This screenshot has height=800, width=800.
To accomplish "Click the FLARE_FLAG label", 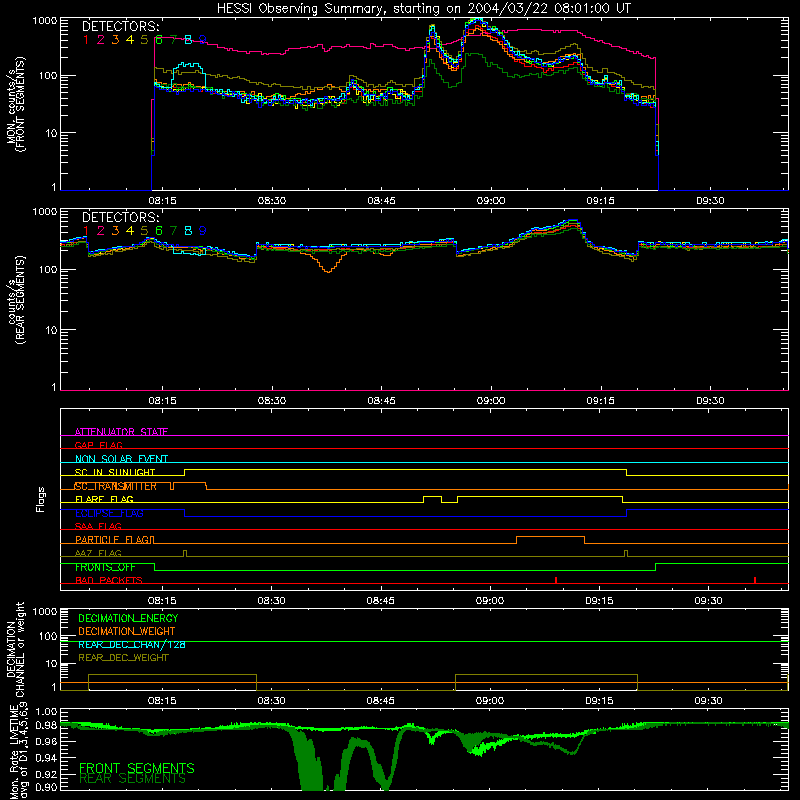I will coord(104,499).
